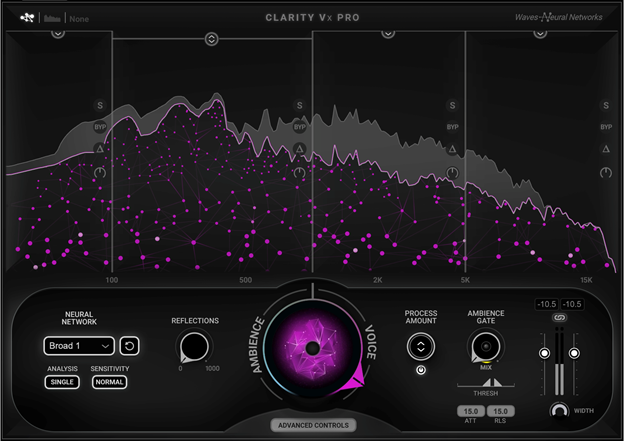Click the 15K frequency axis label
Viewport: 624px width, 441px height.
pyautogui.click(x=586, y=280)
